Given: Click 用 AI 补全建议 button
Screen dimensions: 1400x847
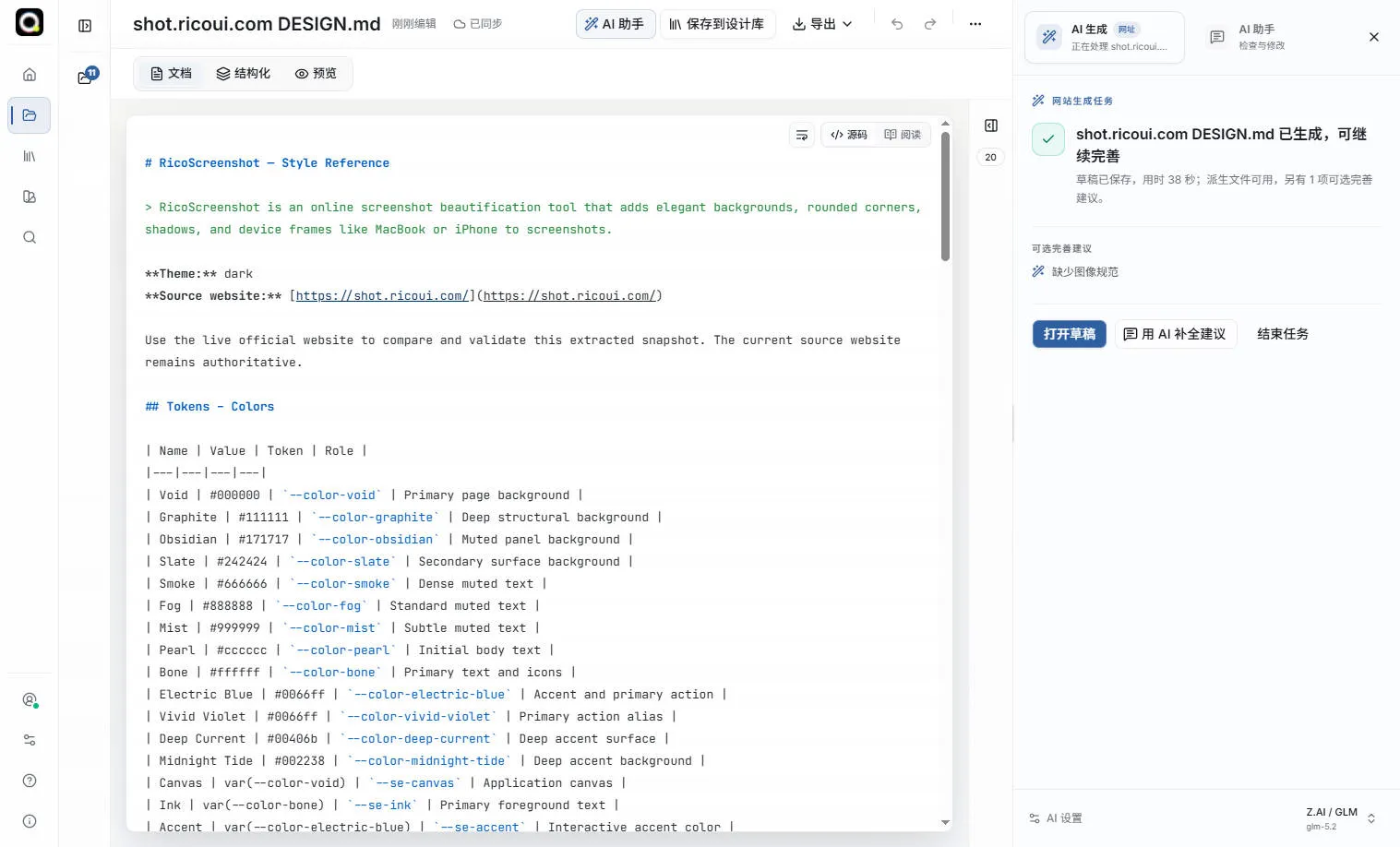Looking at the screenshot, I should coord(1175,334).
